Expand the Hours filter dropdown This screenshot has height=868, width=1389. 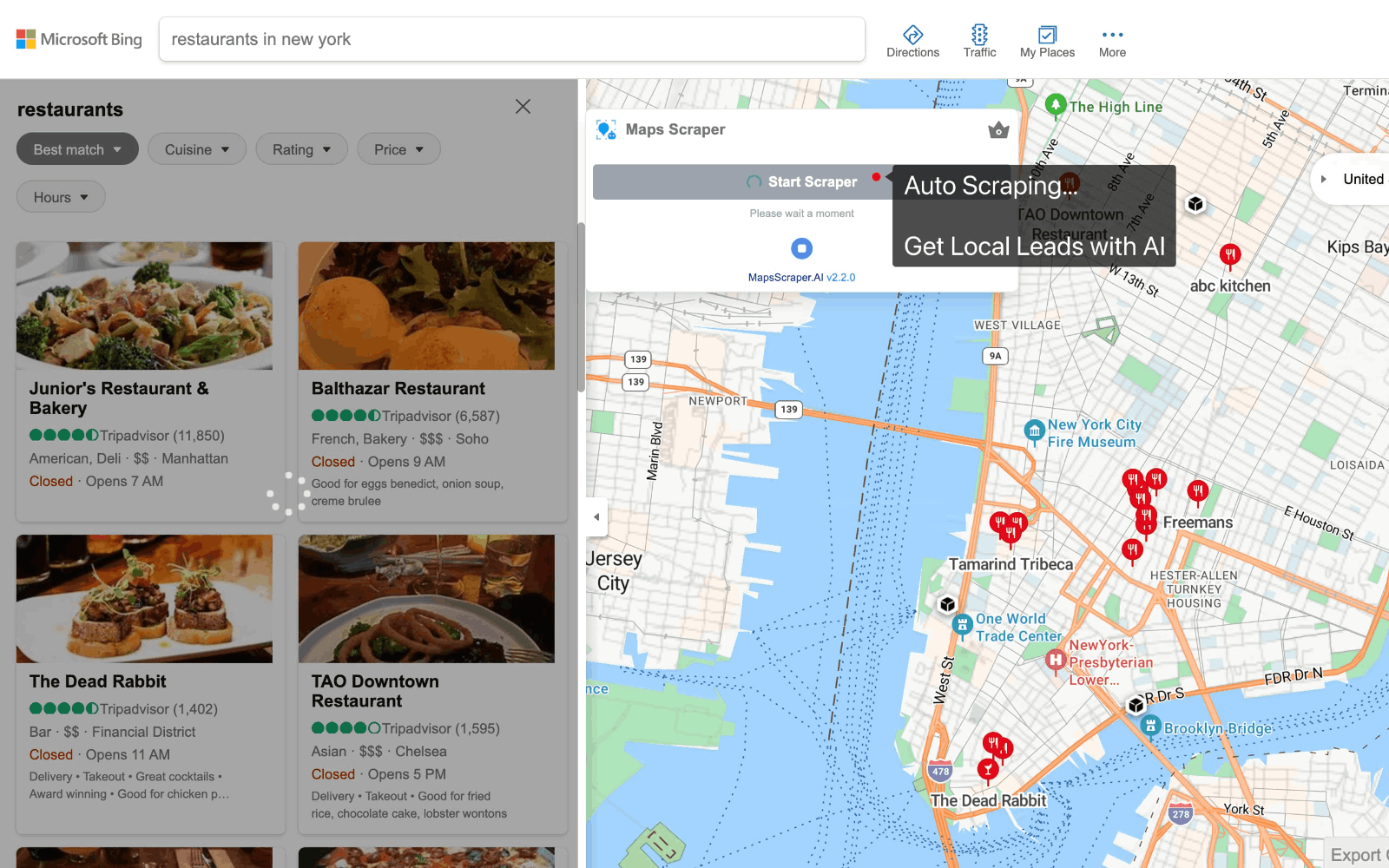(61, 197)
